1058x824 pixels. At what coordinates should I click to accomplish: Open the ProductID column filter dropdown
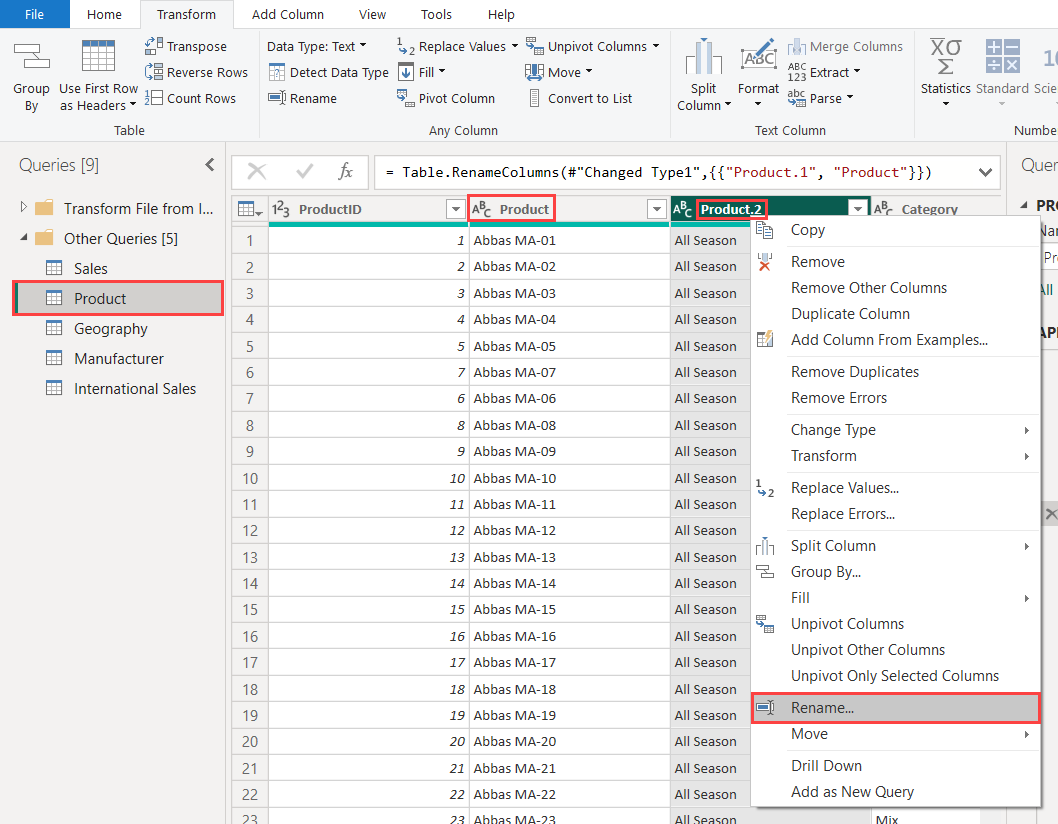(x=453, y=209)
